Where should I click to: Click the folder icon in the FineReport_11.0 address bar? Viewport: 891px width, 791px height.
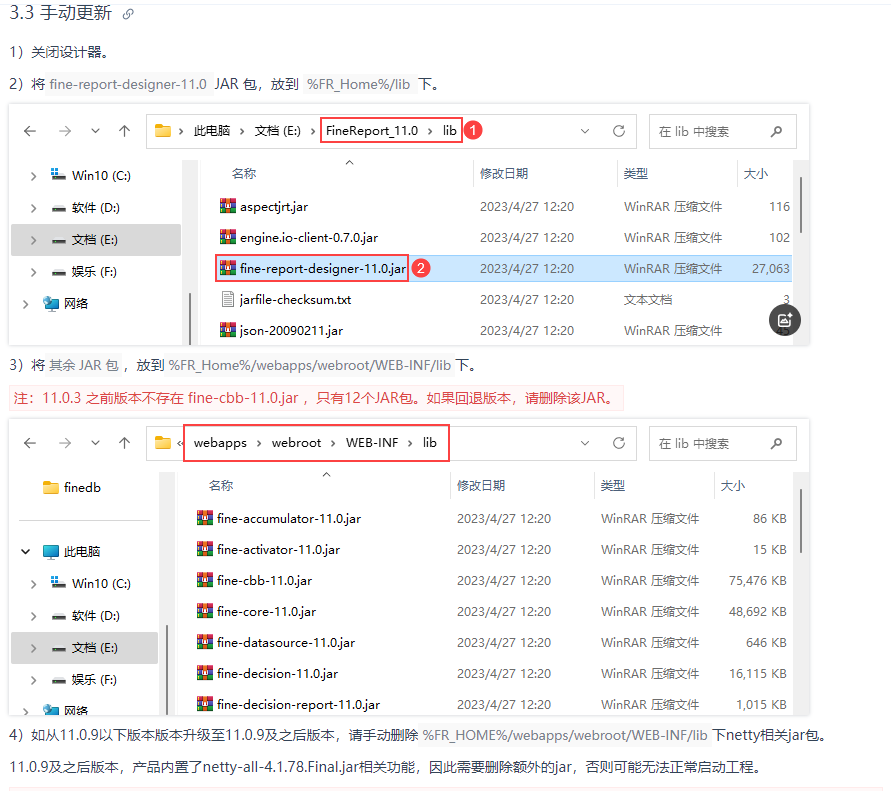pyautogui.click(x=163, y=131)
